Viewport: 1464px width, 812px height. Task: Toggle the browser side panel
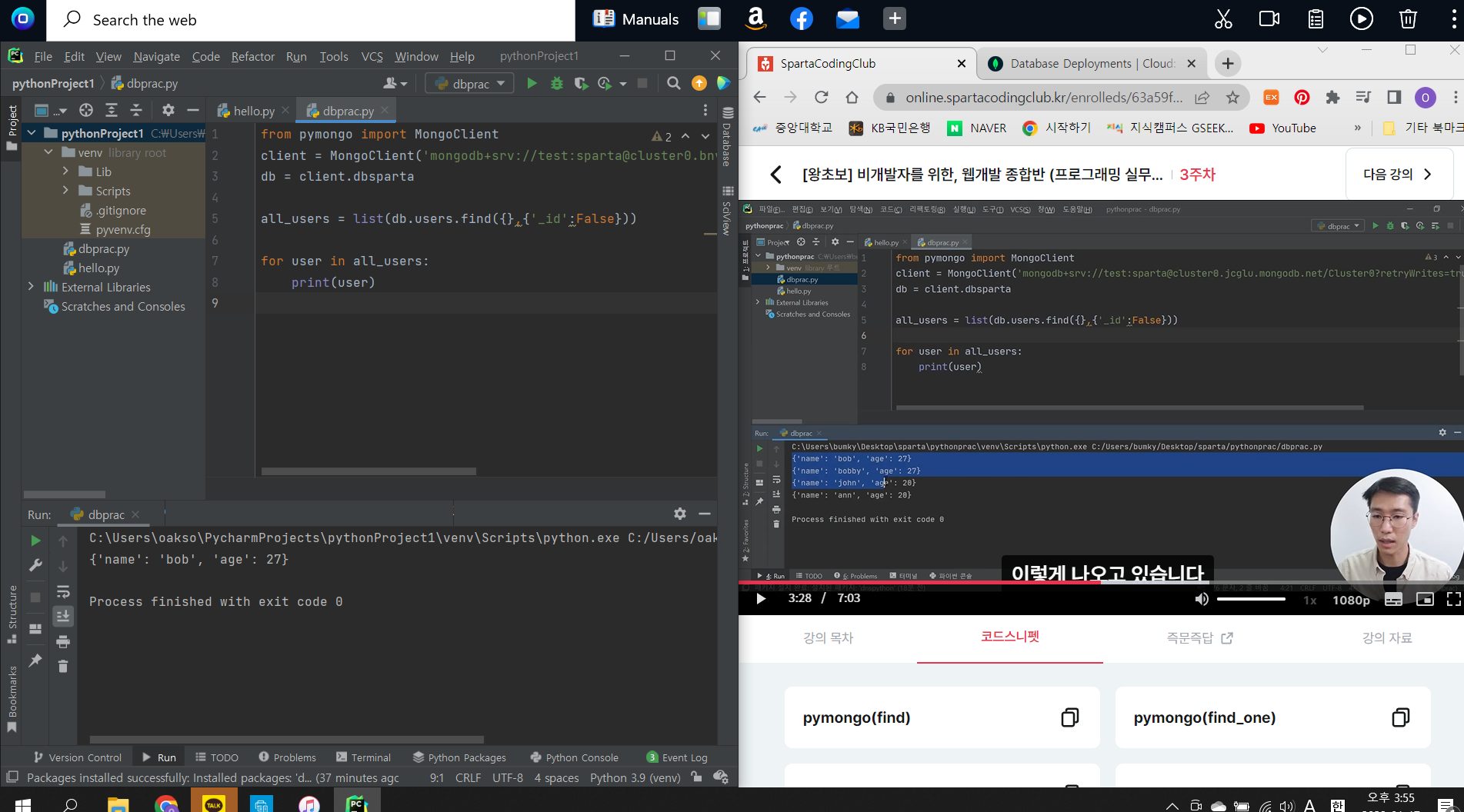pos(1394,97)
